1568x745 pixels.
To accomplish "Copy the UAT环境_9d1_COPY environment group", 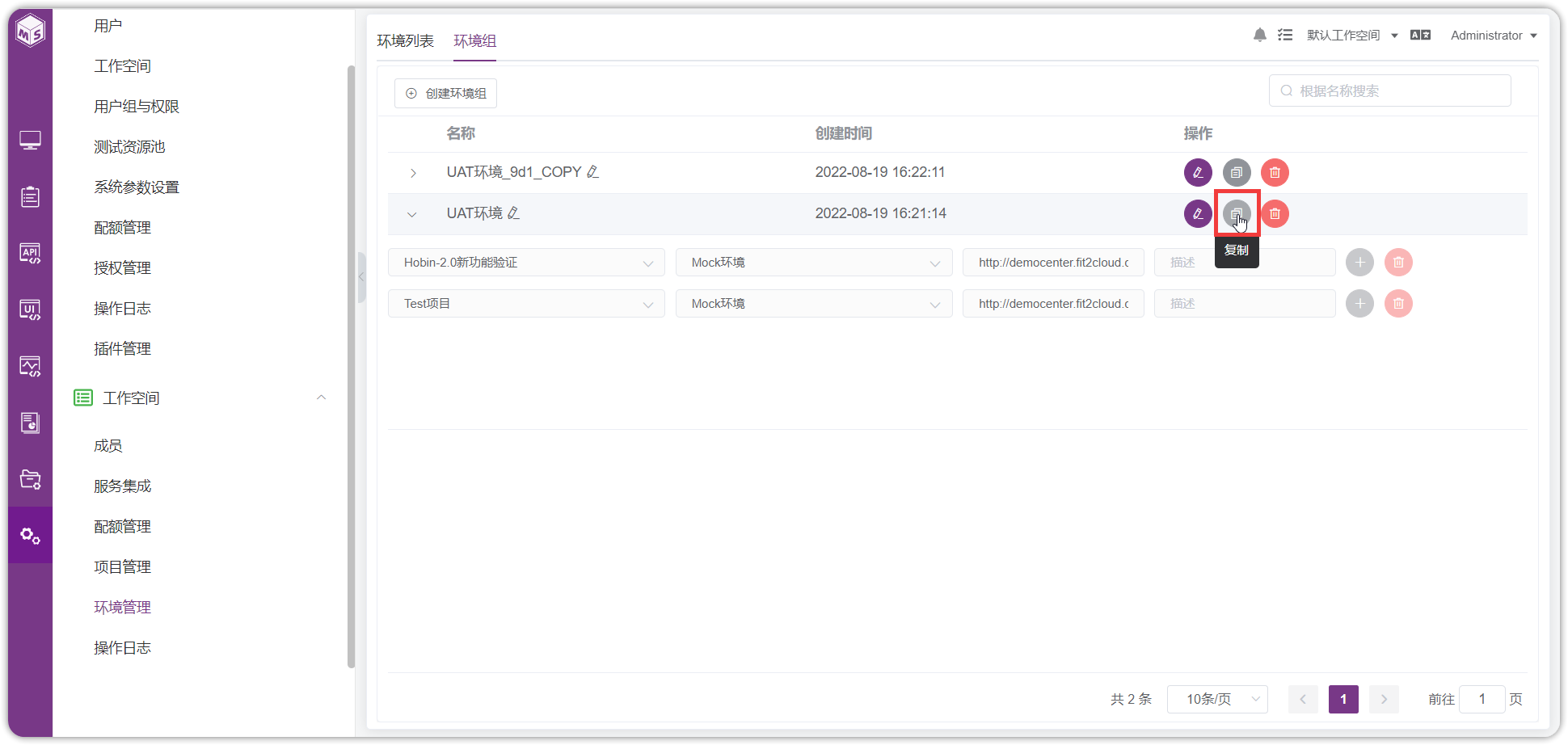I will (x=1237, y=172).
